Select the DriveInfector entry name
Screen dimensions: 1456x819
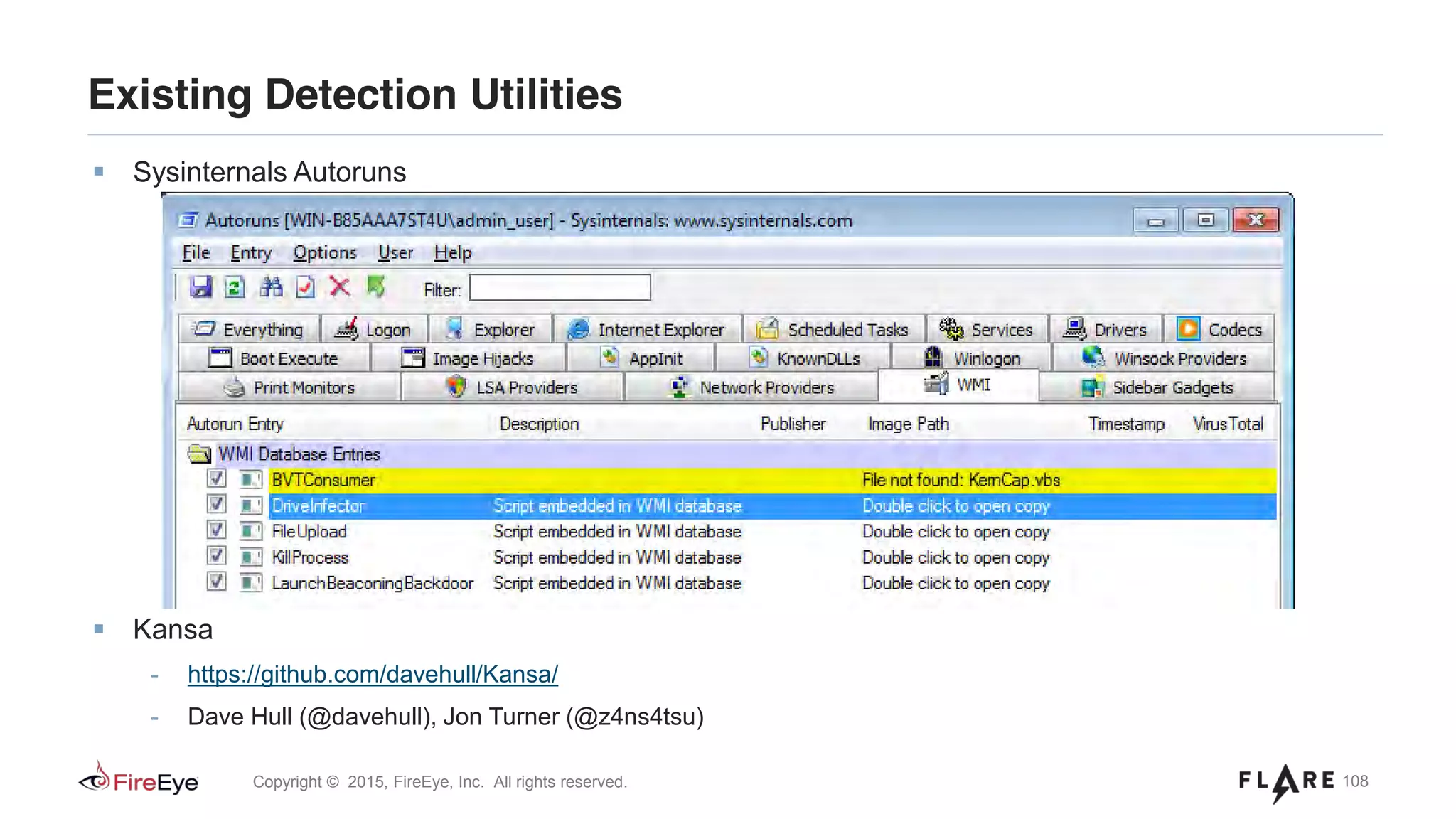[318, 505]
